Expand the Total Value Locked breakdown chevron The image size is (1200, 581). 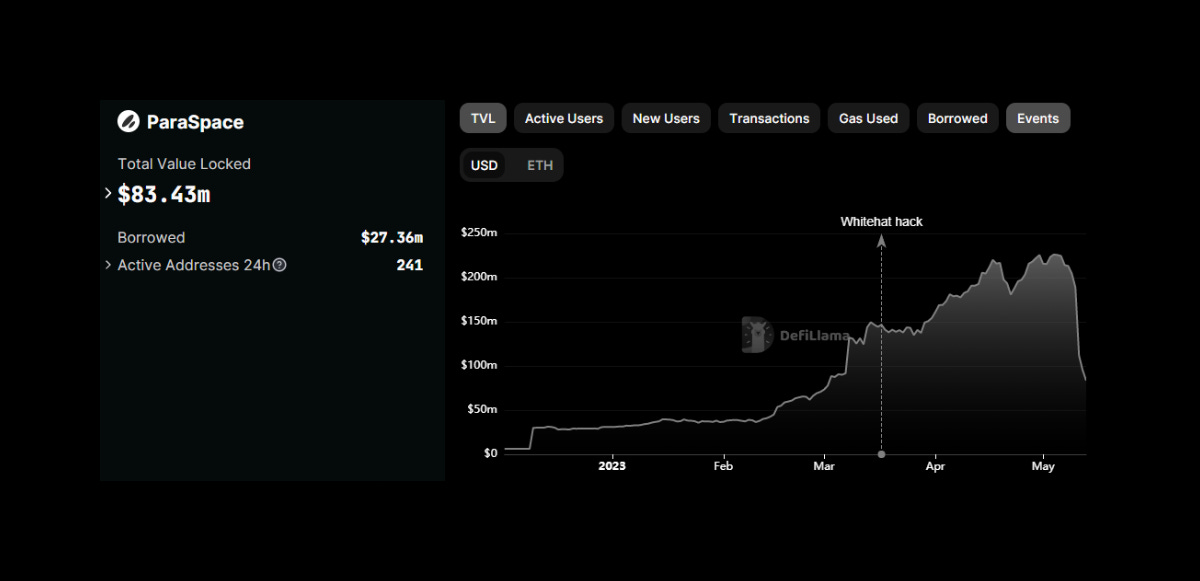pyautogui.click(x=108, y=193)
